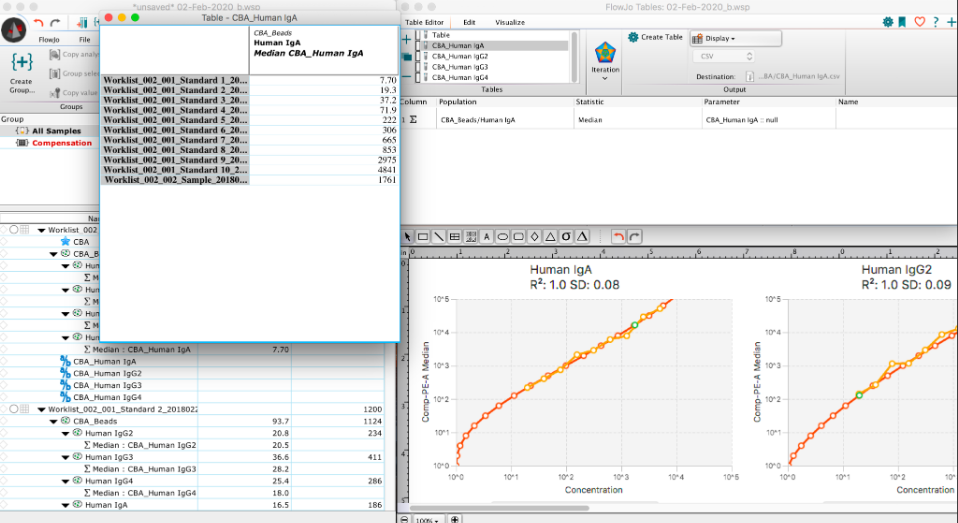Select the table insert tool in layout toolbar
The width and height of the screenshot is (958, 523).
(x=455, y=236)
